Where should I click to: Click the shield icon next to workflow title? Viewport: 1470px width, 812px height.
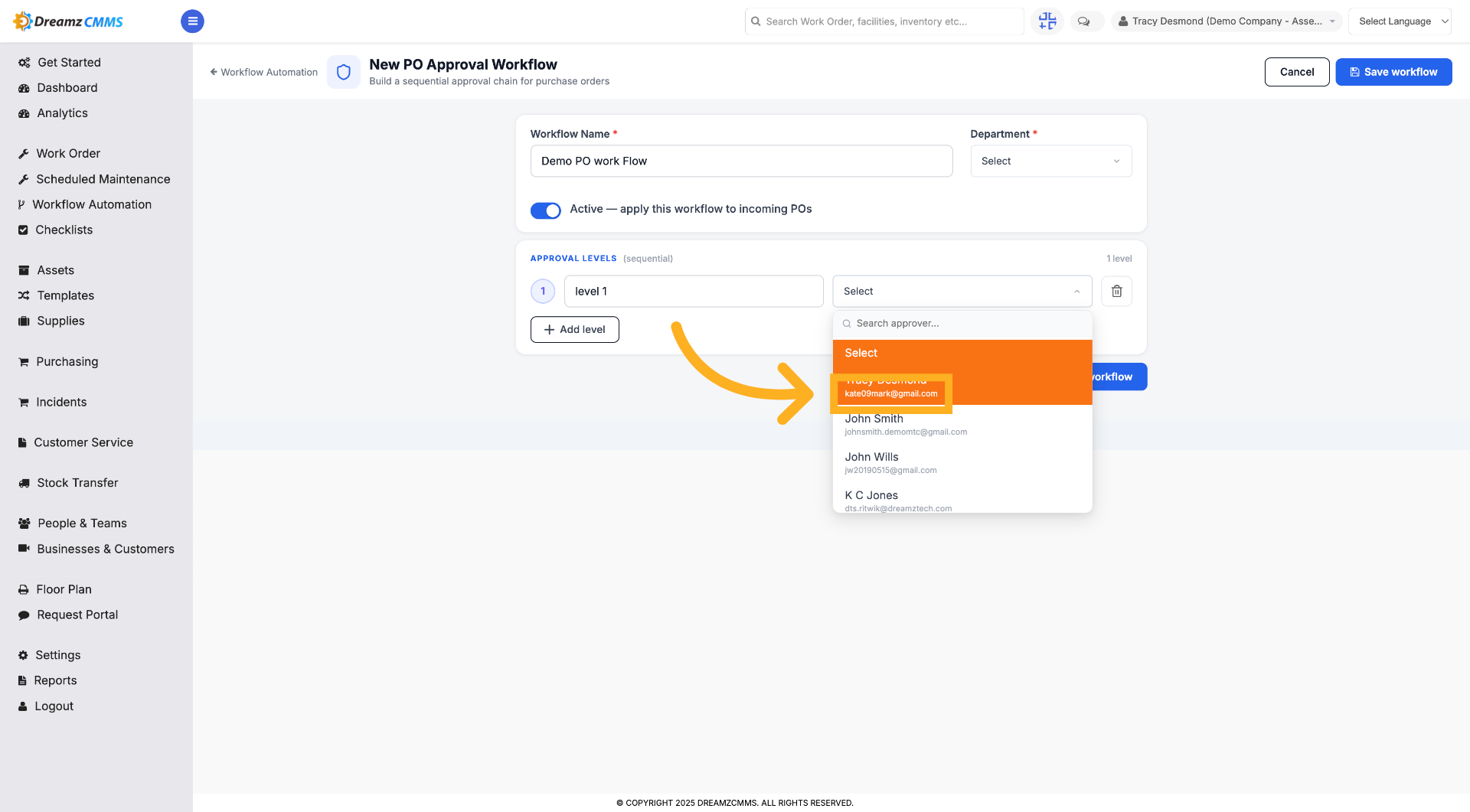tap(344, 72)
